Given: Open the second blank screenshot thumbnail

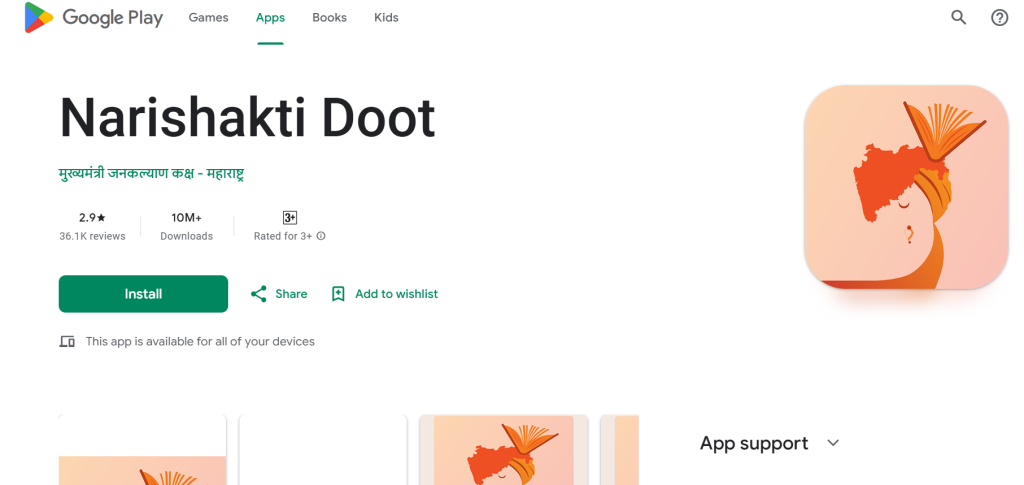Looking at the screenshot, I should pyautogui.click(x=323, y=450).
